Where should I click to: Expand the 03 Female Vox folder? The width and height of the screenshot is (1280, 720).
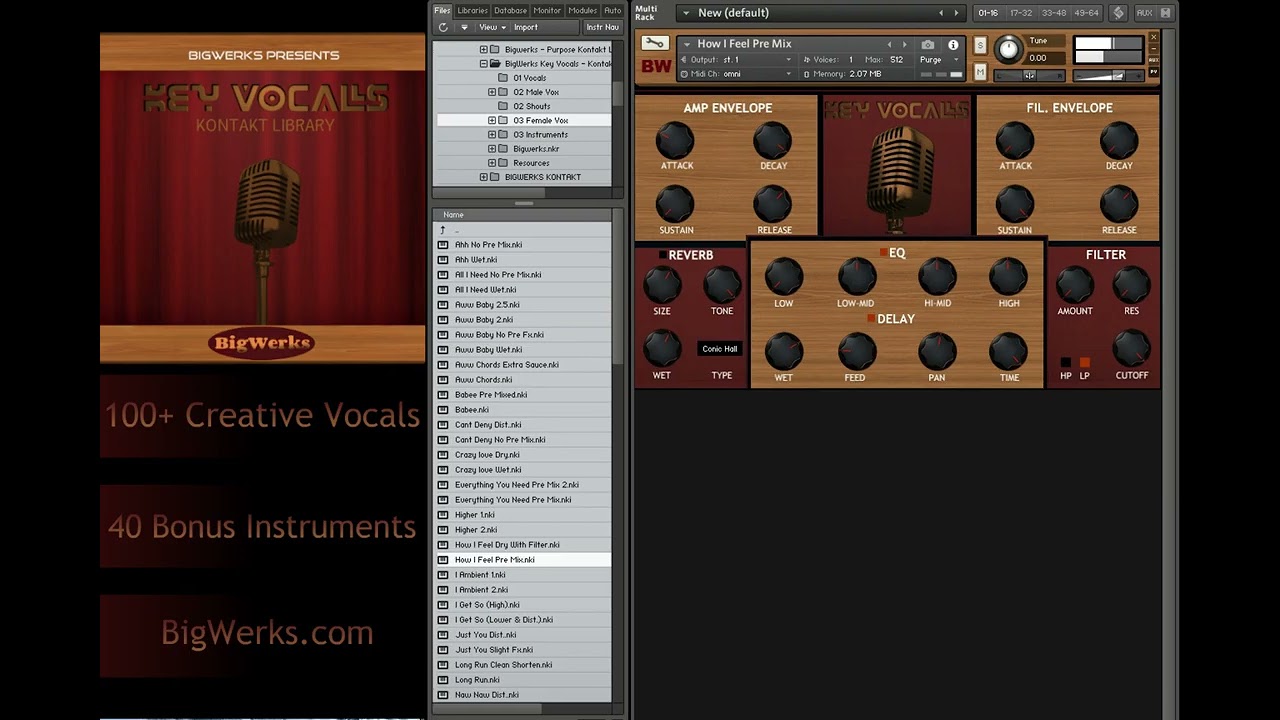[492, 120]
